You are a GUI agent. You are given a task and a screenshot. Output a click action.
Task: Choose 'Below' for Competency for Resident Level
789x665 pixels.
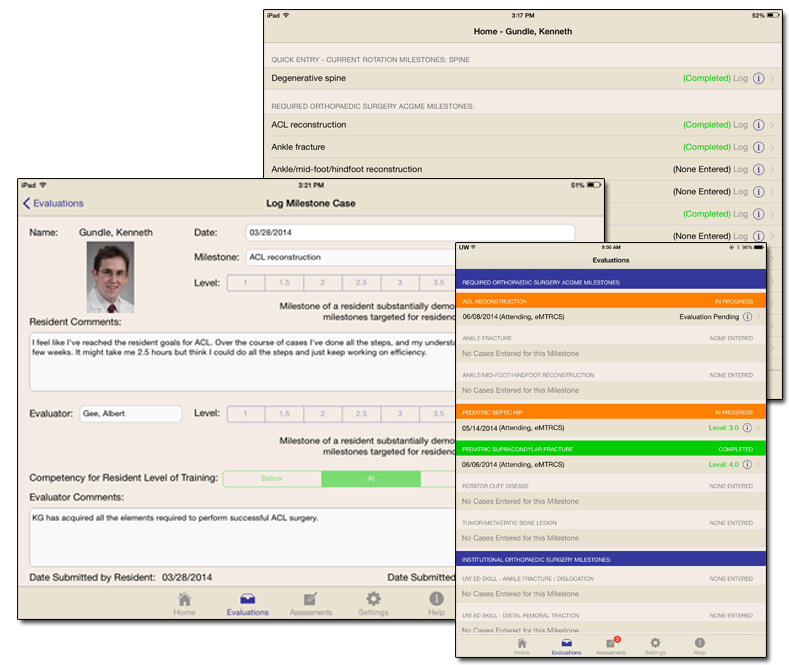click(x=272, y=479)
